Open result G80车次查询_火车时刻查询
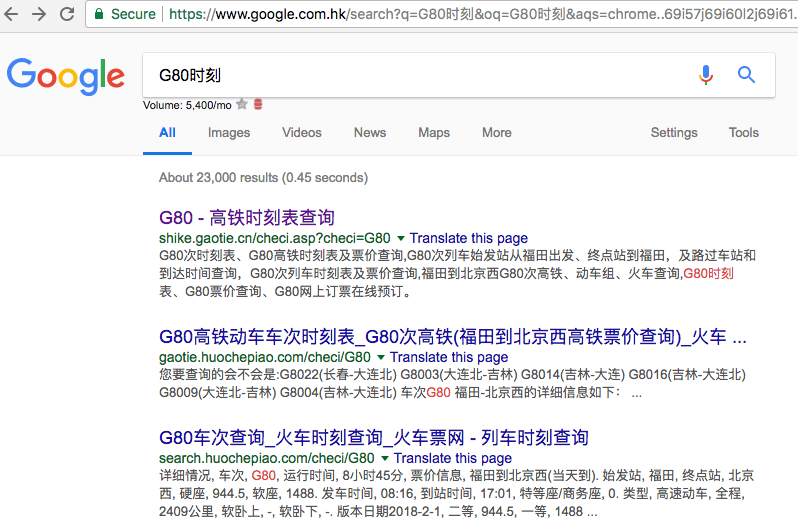 point(374,438)
